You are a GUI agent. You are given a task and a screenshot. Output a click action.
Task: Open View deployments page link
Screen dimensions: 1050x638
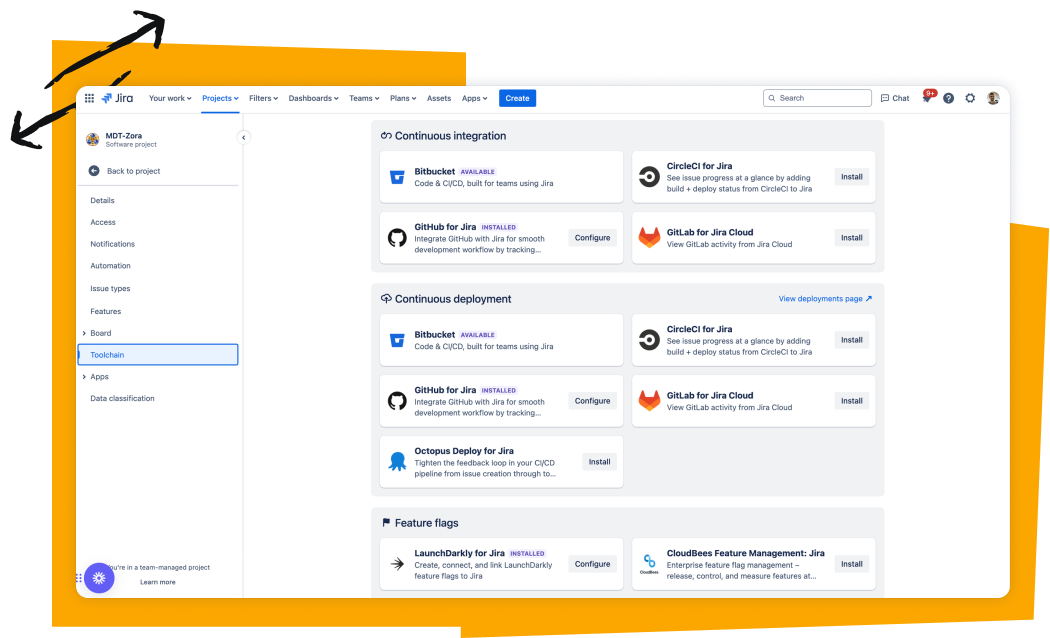[x=825, y=299]
